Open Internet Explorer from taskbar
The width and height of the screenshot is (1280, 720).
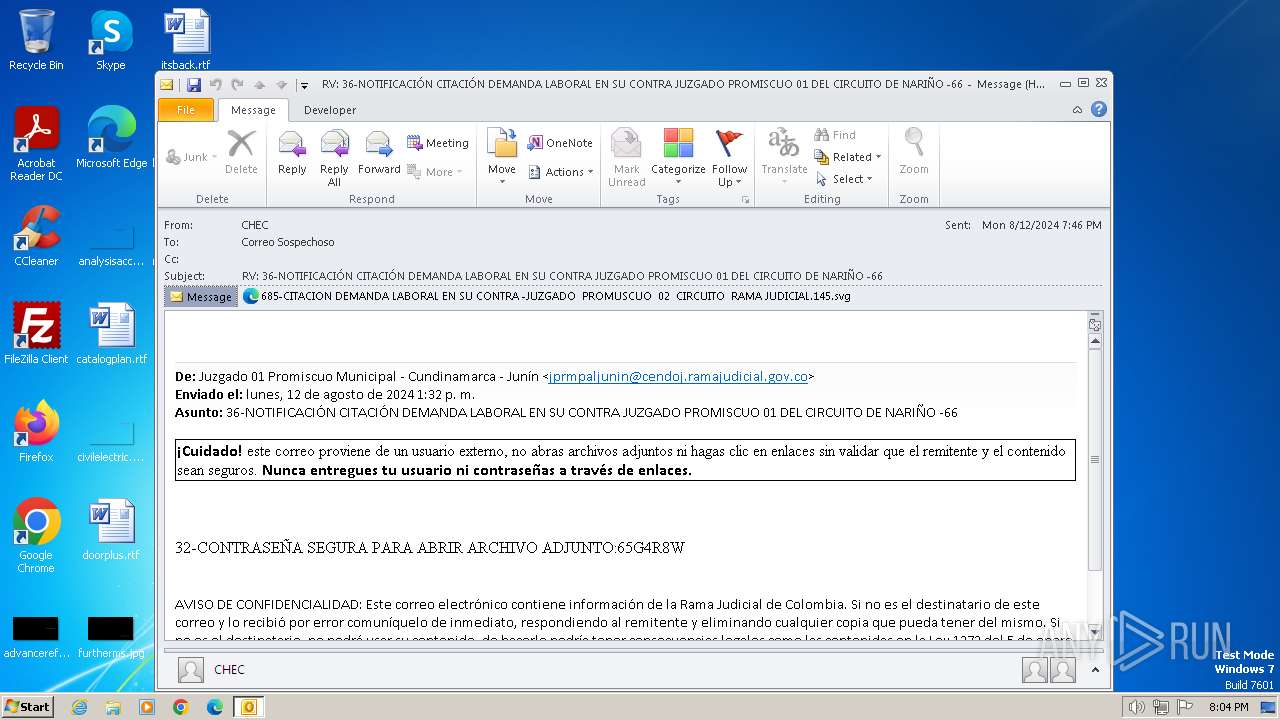(79, 707)
